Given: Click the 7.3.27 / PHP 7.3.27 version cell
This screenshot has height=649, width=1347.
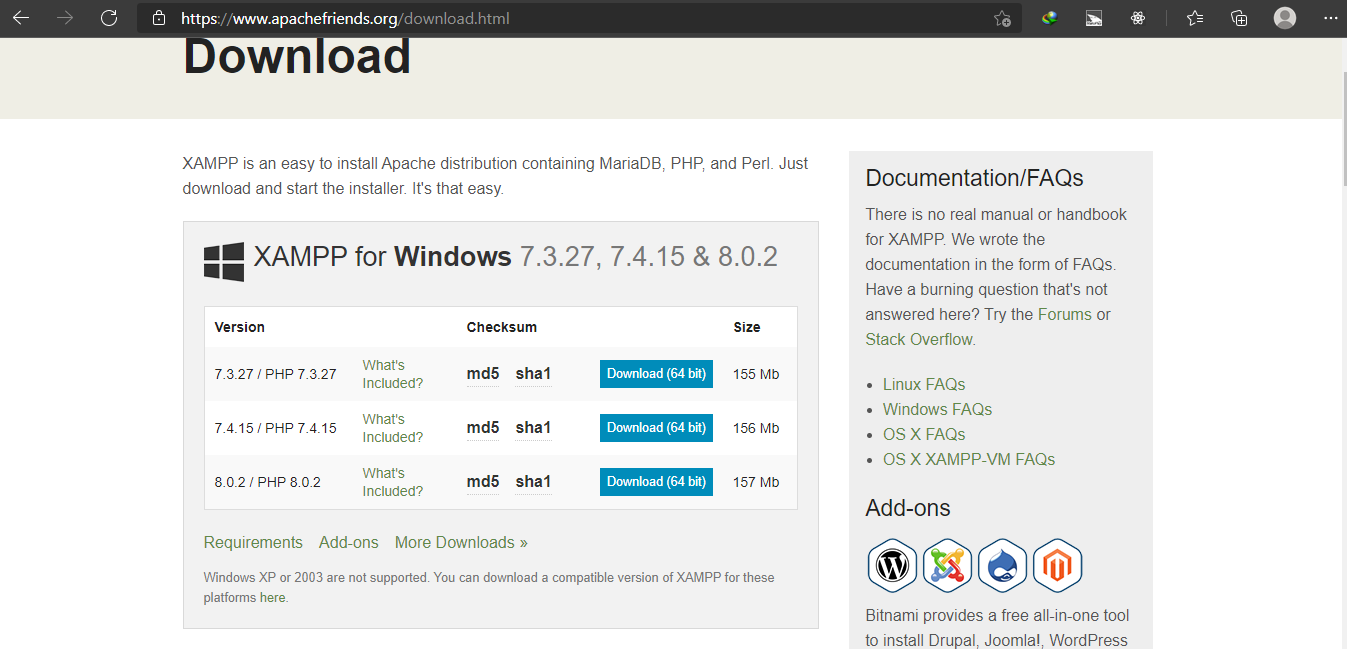Looking at the screenshot, I should click(x=275, y=375).
